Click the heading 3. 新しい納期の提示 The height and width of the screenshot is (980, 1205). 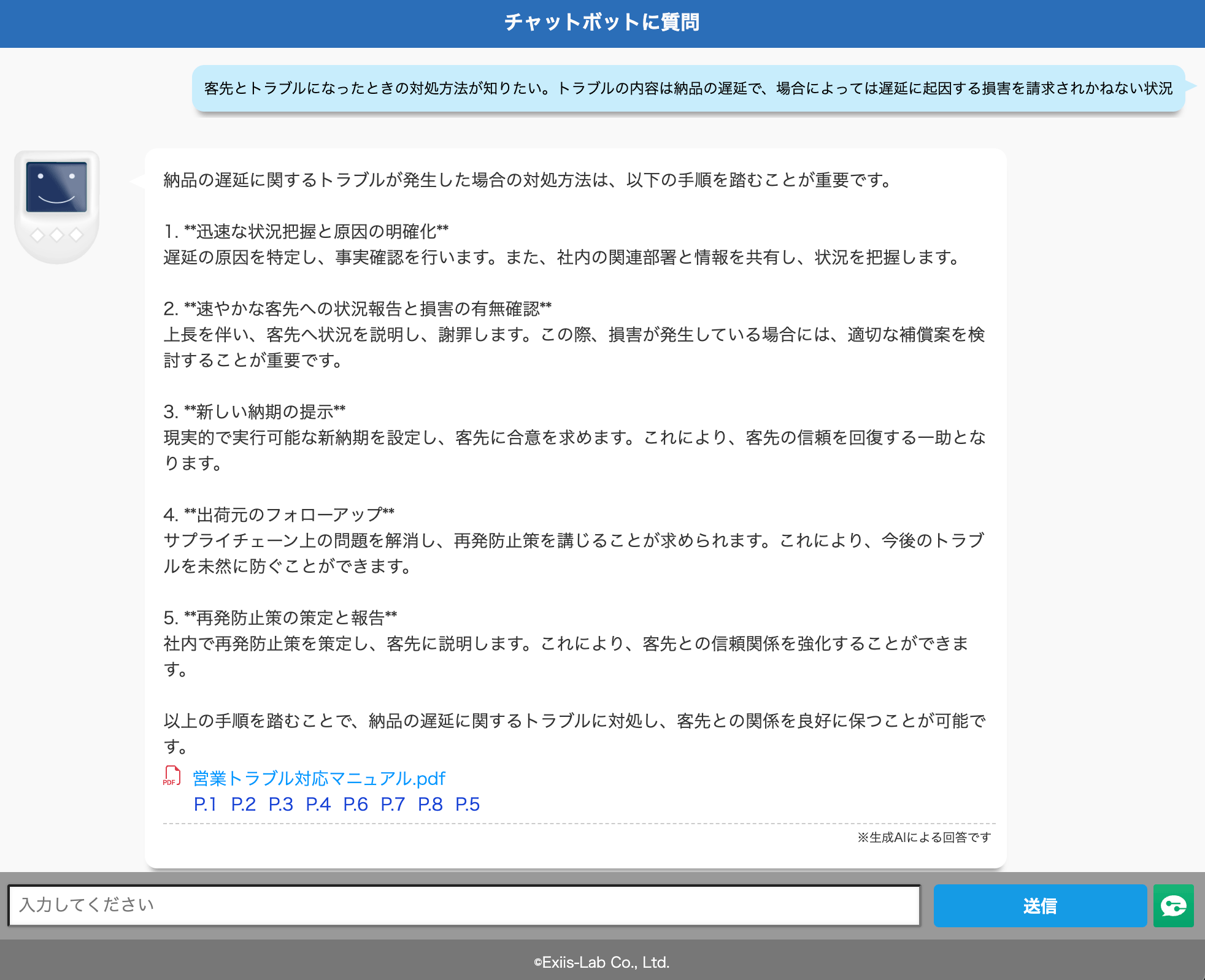[255, 412]
